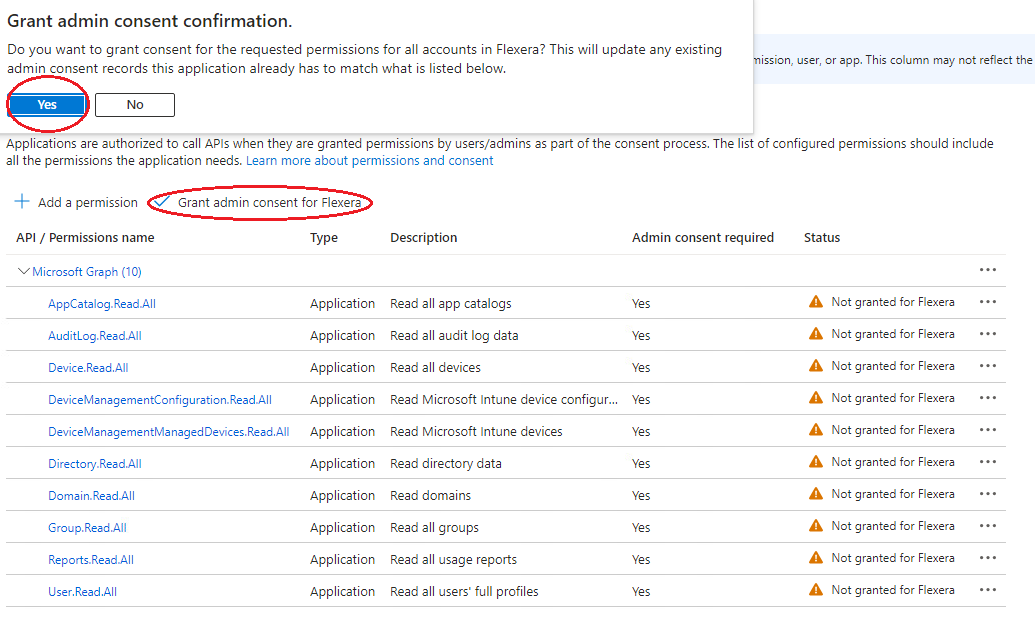Open ellipsis menu for Reports.Read.All row
The height and width of the screenshot is (619, 1035).
988,558
